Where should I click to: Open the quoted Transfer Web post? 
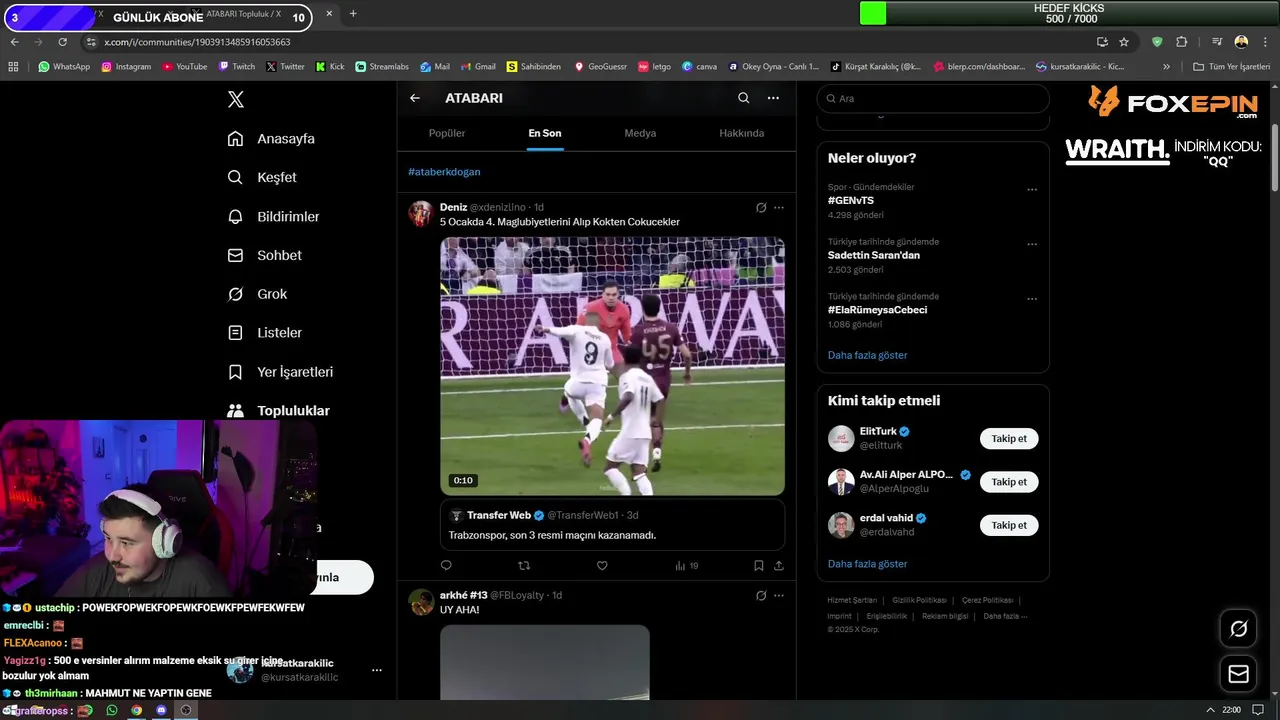612,525
